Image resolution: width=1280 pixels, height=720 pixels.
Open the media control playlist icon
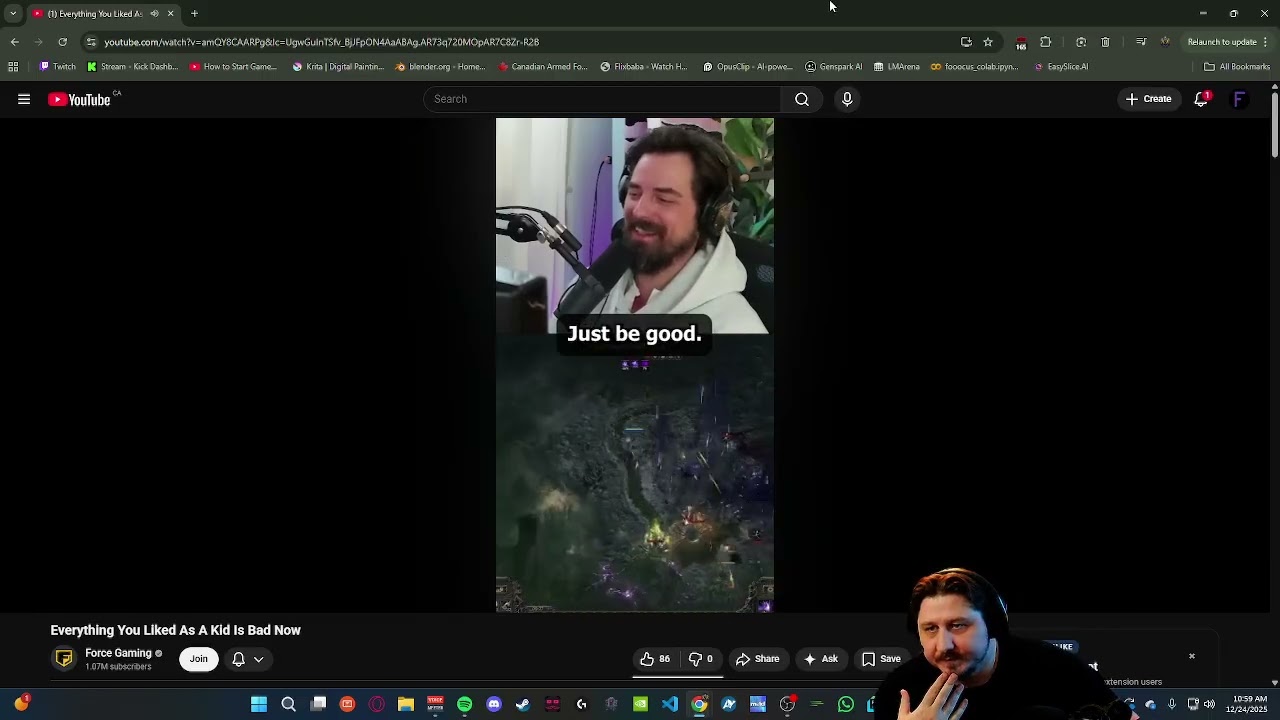(1141, 42)
